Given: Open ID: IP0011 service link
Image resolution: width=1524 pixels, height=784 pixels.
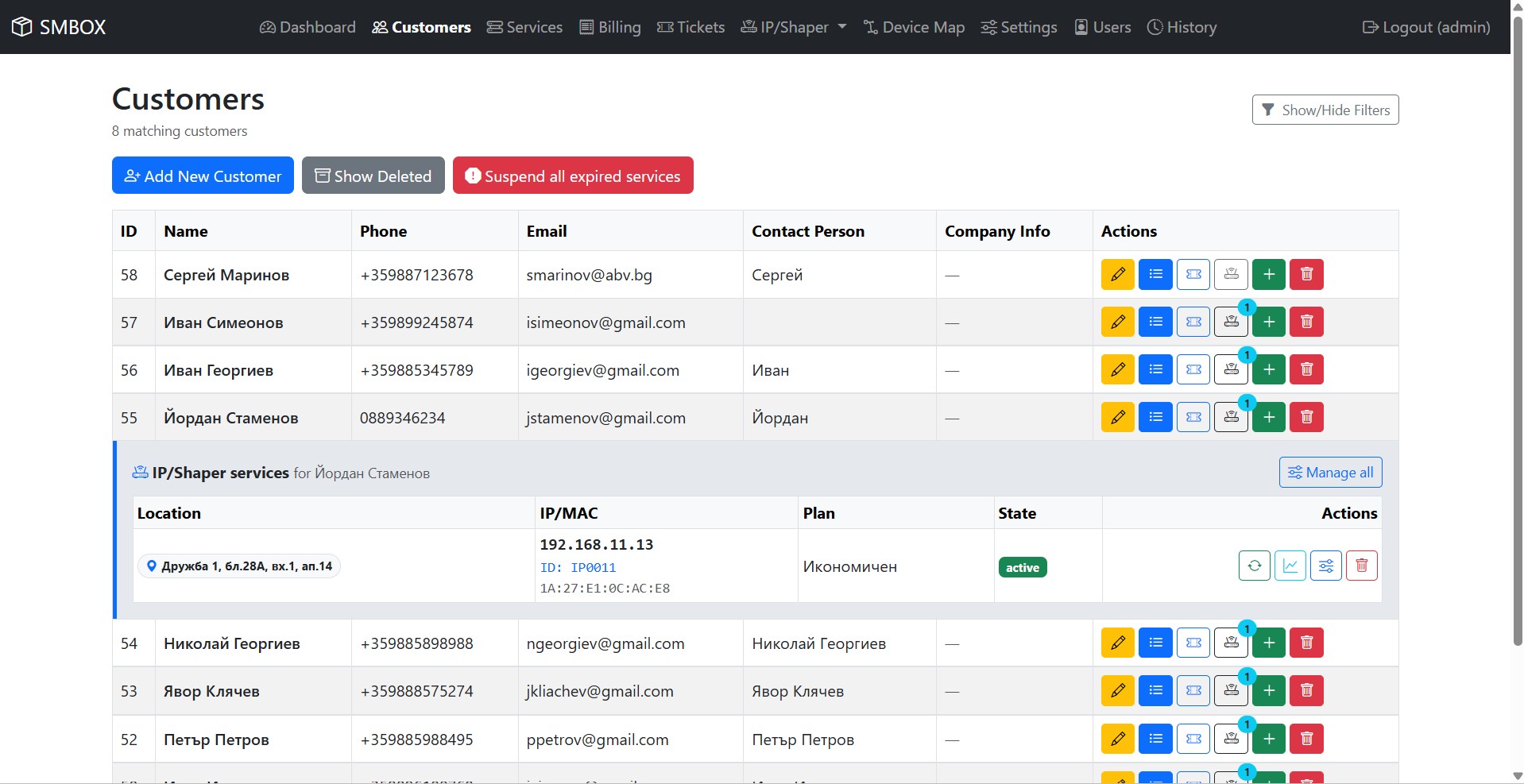Looking at the screenshot, I should (578, 567).
